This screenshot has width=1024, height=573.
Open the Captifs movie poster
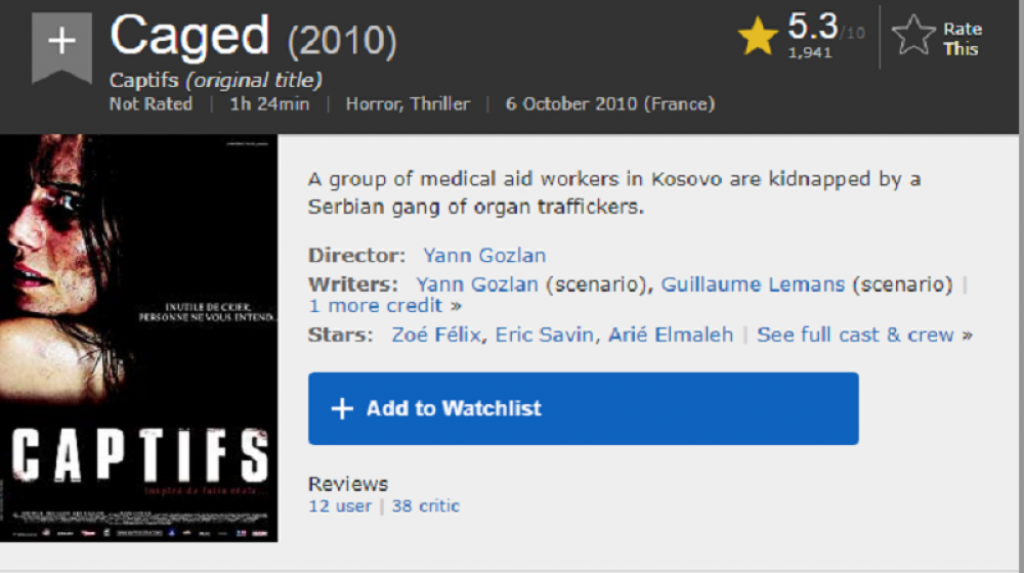tap(139, 338)
